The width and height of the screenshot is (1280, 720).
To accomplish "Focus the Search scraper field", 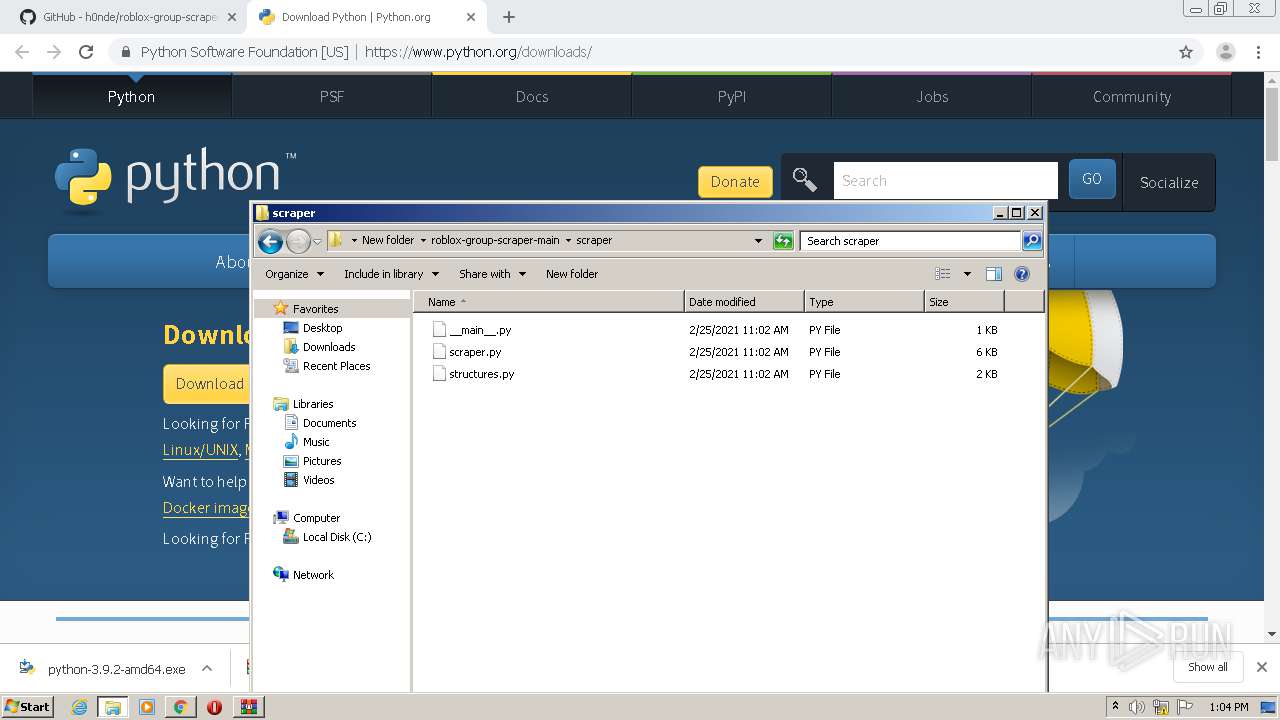I will (x=910, y=241).
